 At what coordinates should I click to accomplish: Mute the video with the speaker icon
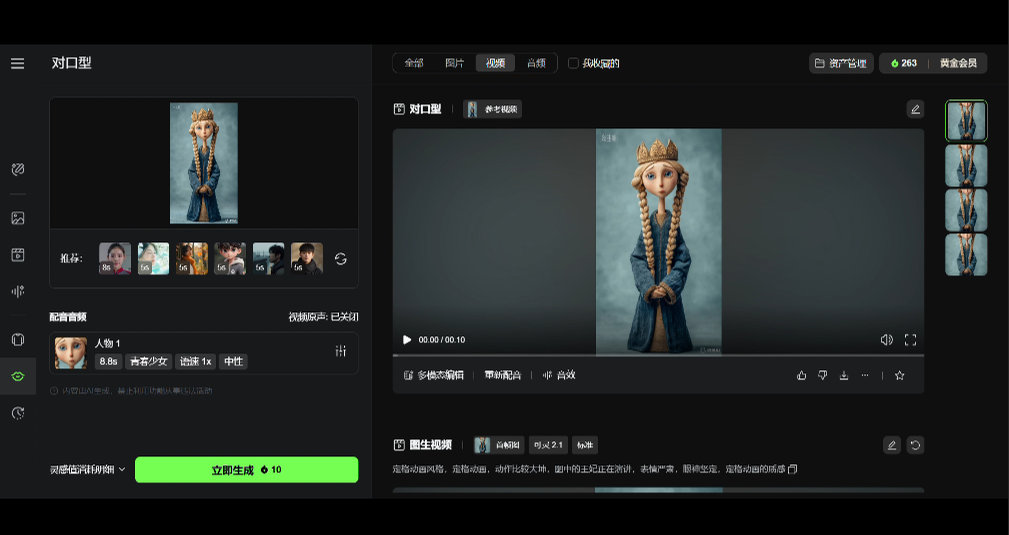pos(886,340)
